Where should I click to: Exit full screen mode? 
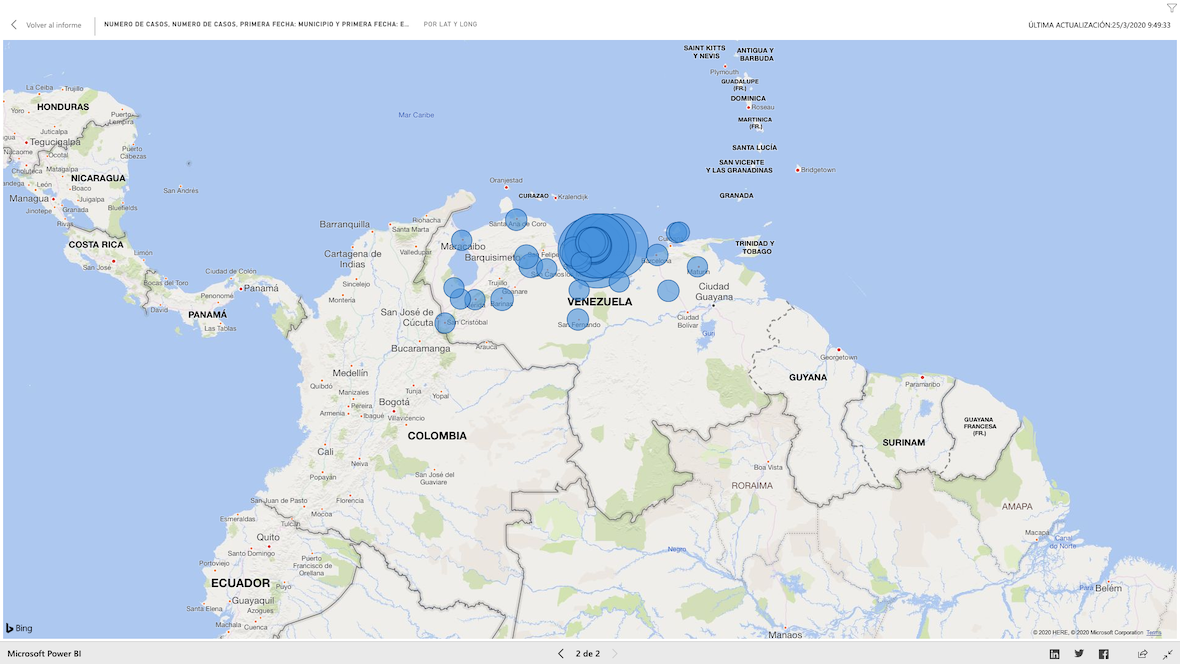(x=1167, y=654)
